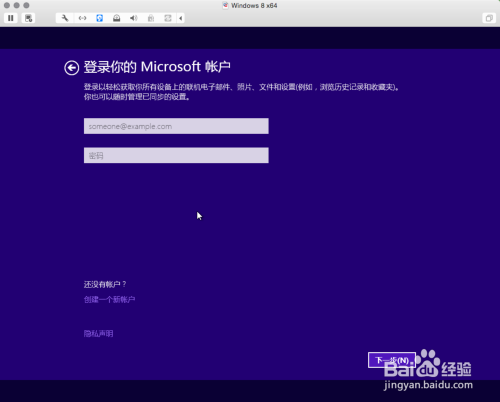This screenshot has width=500, height=402.
Task: Click the 还没有帐户？ text
Action: (105, 284)
